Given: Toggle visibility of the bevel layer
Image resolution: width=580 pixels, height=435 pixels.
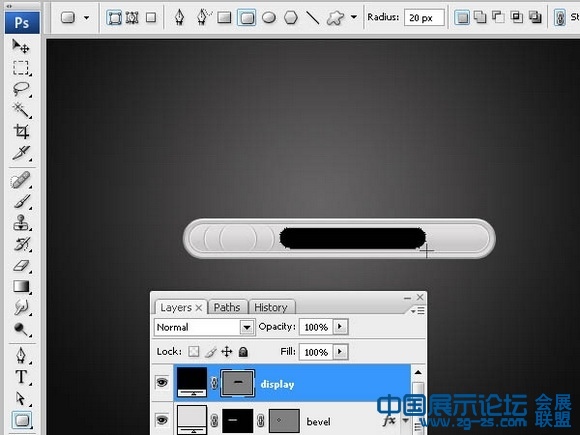Looking at the screenshot, I should pos(162,420).
